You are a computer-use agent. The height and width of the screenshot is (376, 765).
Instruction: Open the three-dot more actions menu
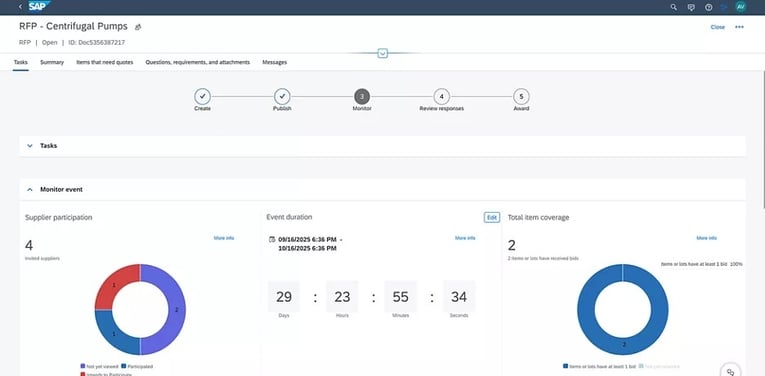(x=739, y=27)
